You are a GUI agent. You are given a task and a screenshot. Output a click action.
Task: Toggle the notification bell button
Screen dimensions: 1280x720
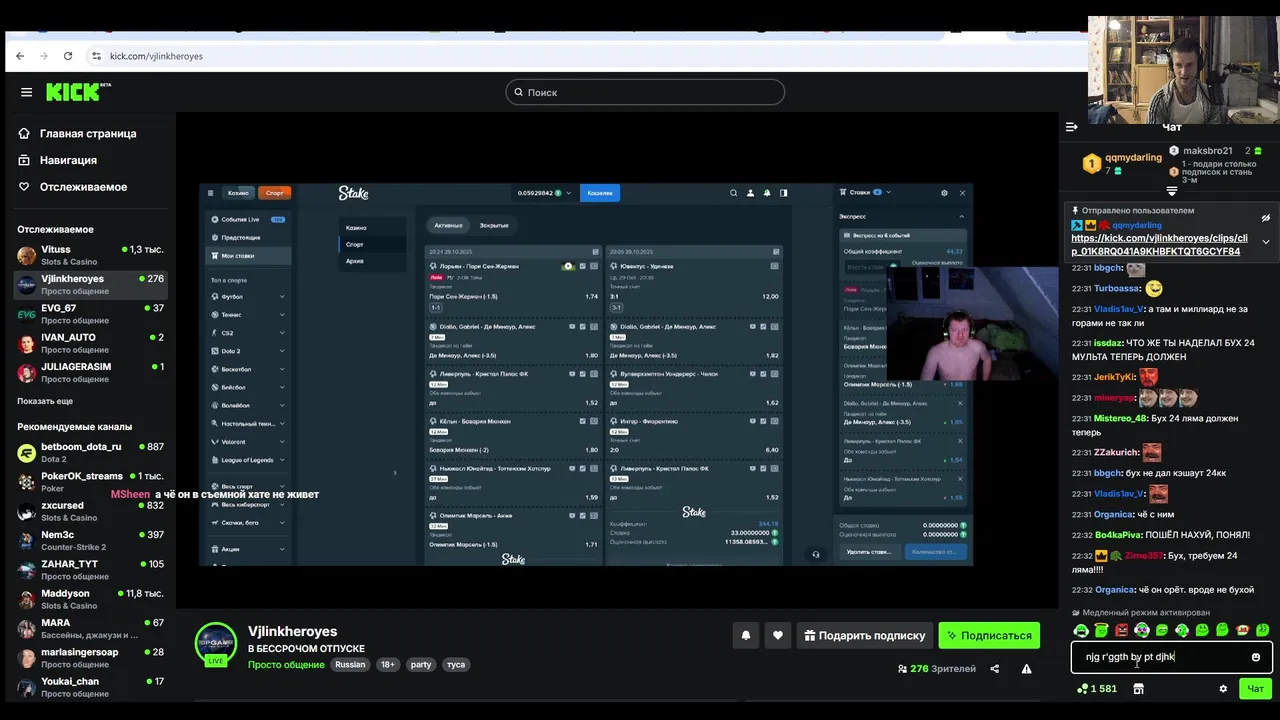tap(745, 635)
